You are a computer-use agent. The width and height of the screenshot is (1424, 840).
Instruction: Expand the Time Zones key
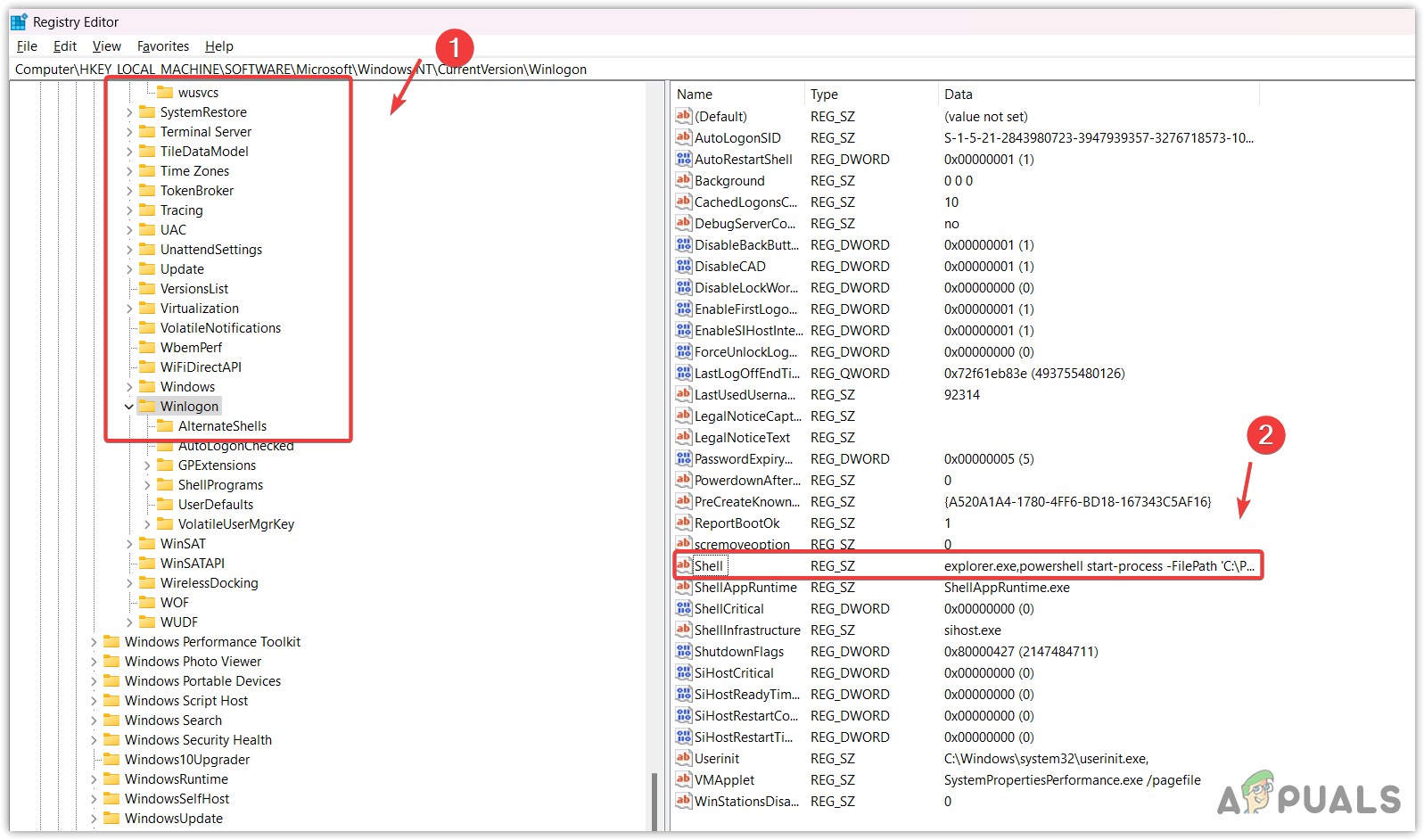pyautogui.click(x=129, y=171)
